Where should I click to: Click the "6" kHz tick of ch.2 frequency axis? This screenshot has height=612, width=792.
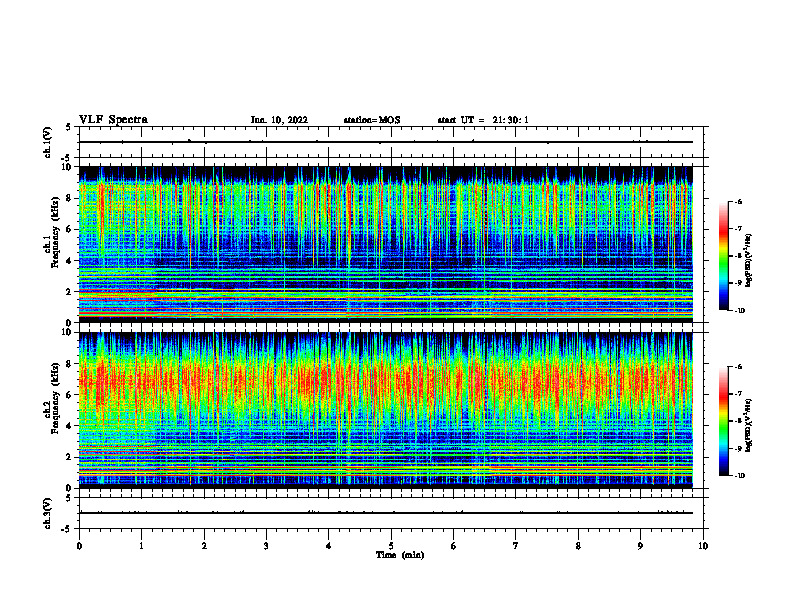click(70, 395)
